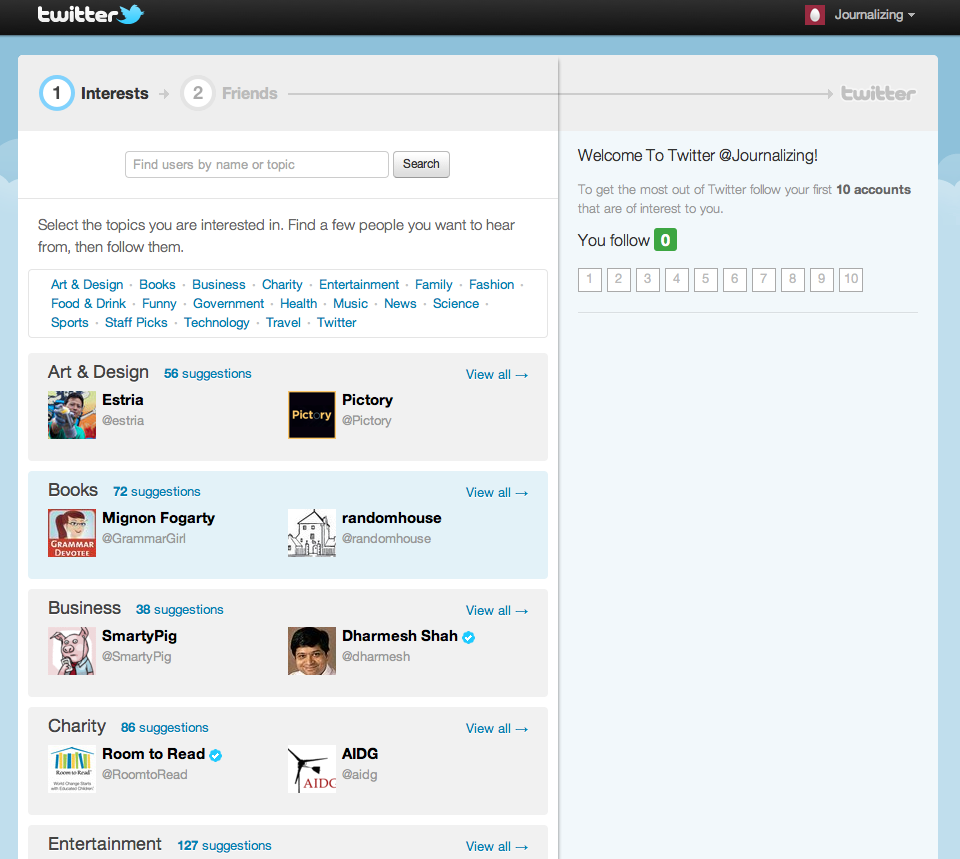Viewport: 960px width, 859px height.
Task: Click the randomhouse house avatar
Action: pos(312,533)
